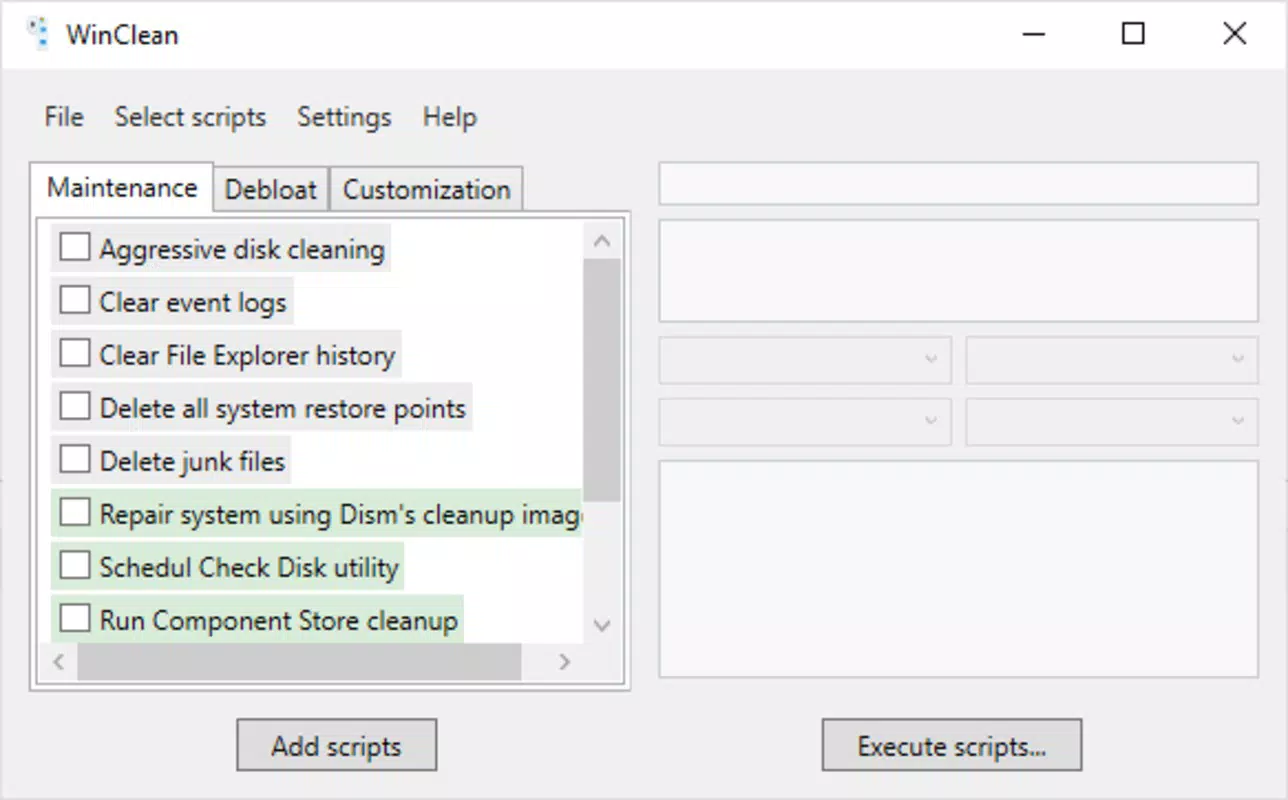Click the horizontal scroll right arrow
This screenshot has height=800, width=1288.
565,662
